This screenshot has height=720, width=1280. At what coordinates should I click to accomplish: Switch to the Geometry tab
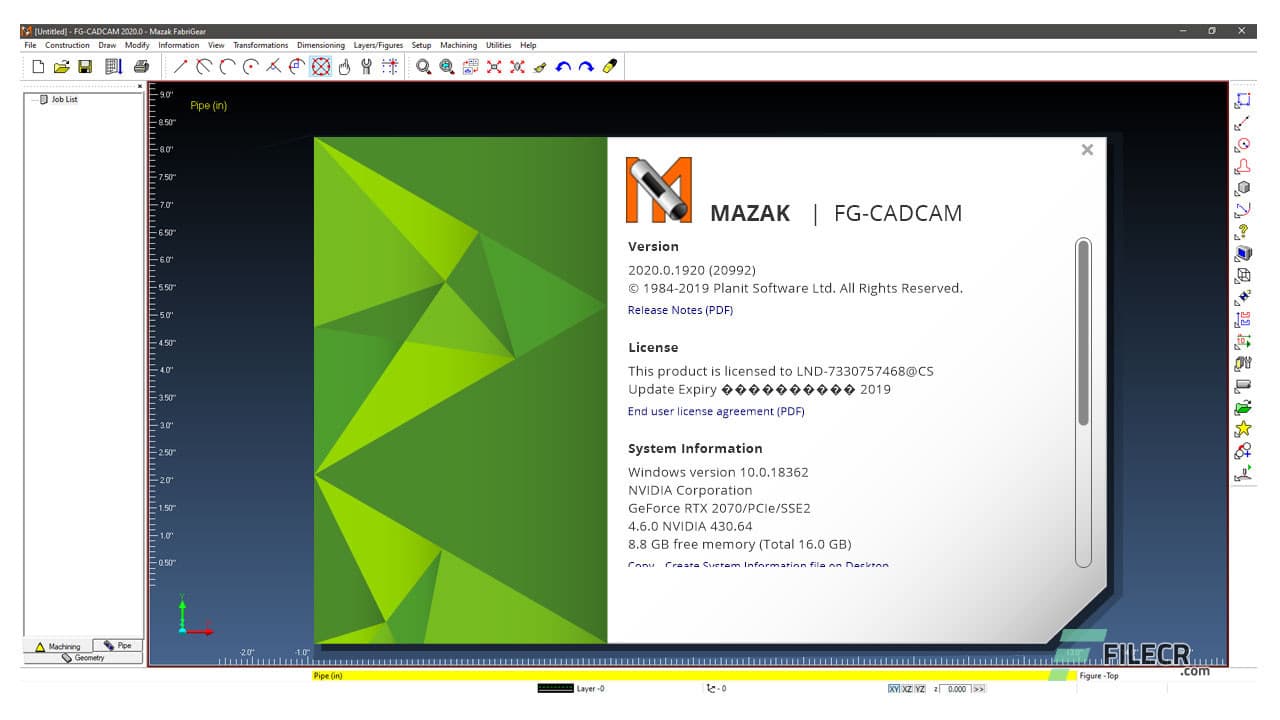85,658
